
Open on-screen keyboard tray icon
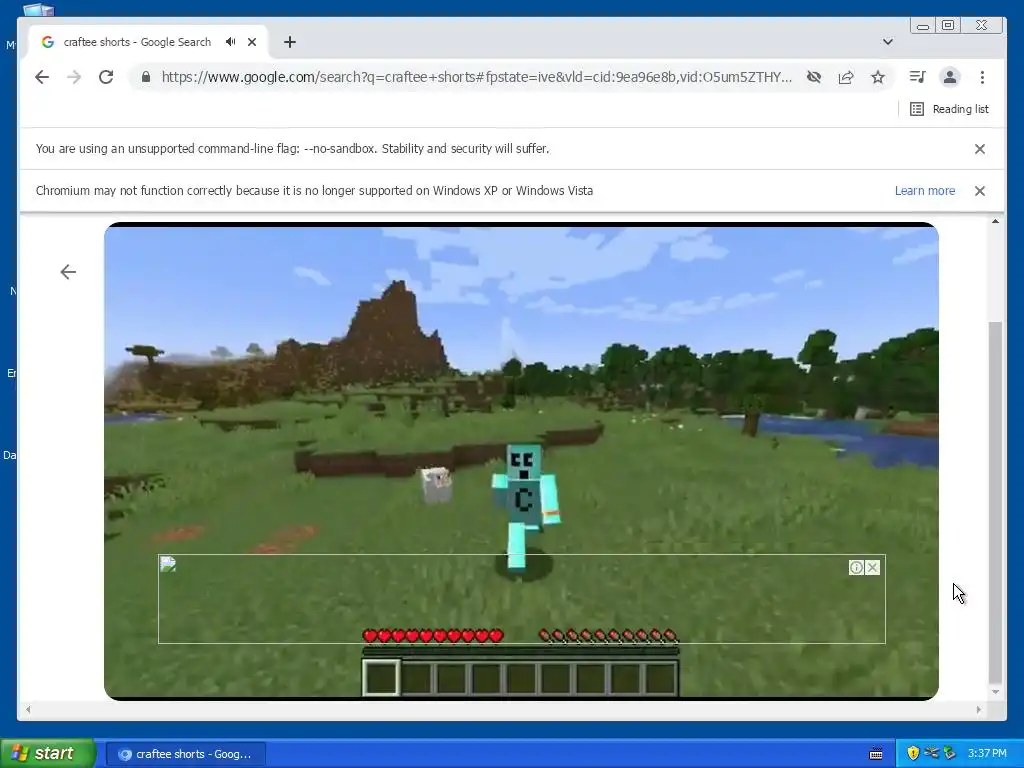[x=876, y=754]
